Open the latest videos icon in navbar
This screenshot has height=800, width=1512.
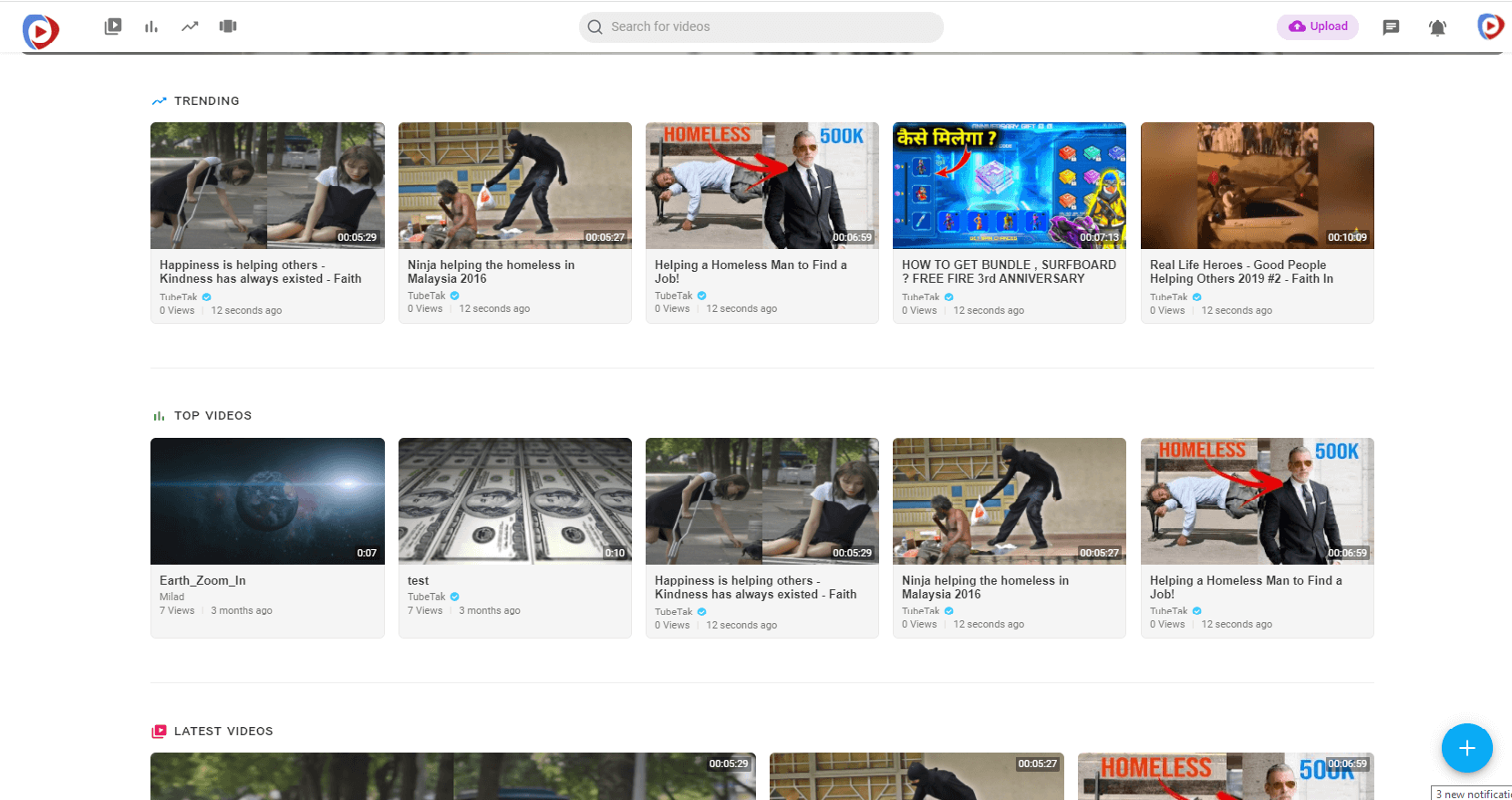coord(113,26)
